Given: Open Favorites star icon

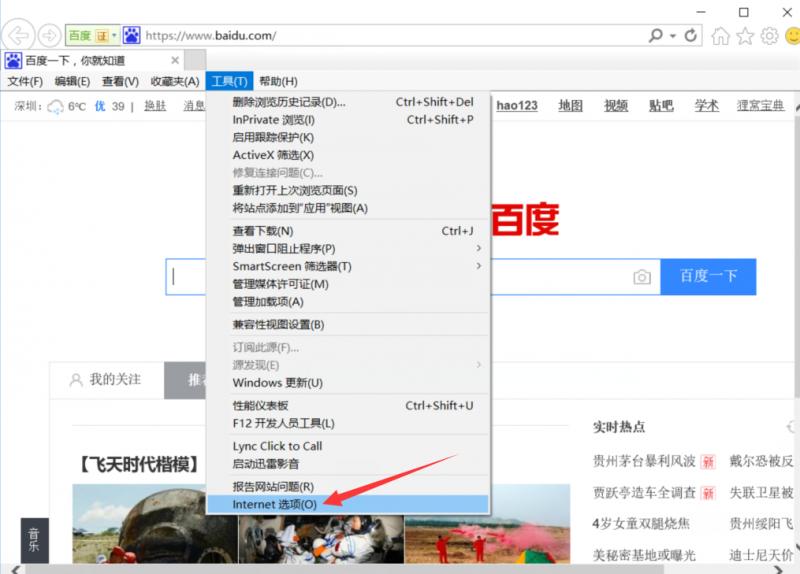Looking at the screenshot, I should pos(745,36).
